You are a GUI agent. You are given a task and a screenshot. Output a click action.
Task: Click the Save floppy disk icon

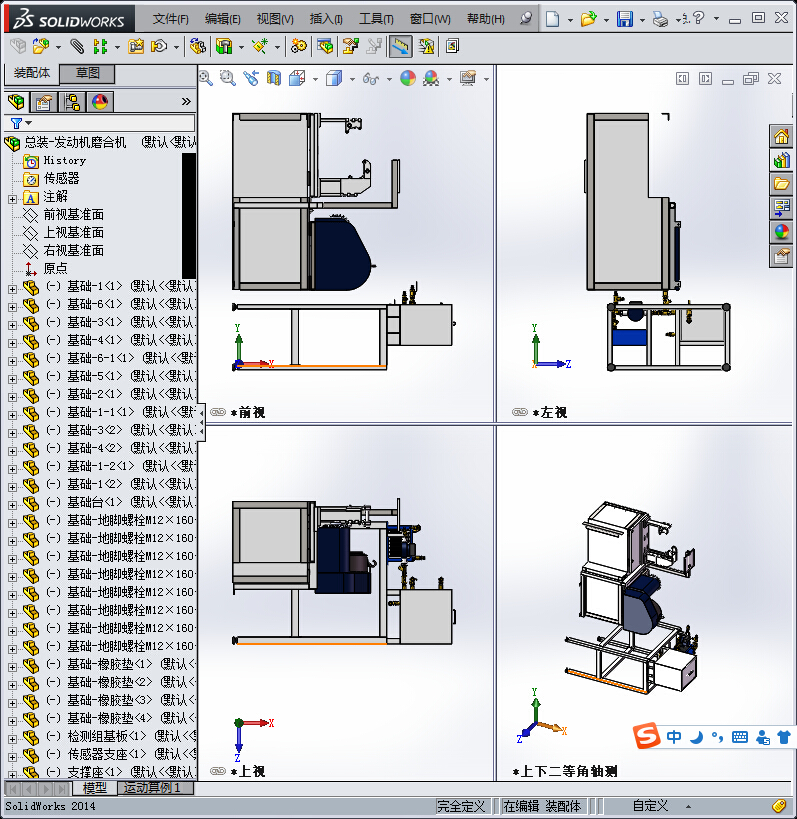coord(625,19)
